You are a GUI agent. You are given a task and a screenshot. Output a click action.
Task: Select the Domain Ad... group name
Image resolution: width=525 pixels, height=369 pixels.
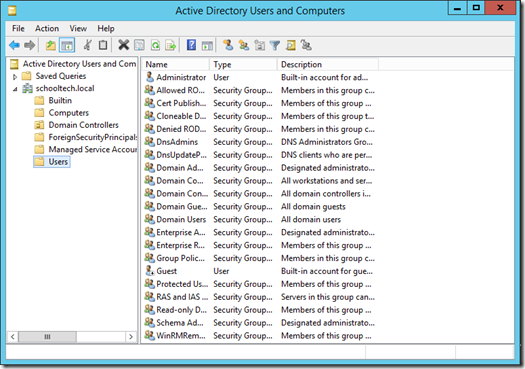pos(180,168)
